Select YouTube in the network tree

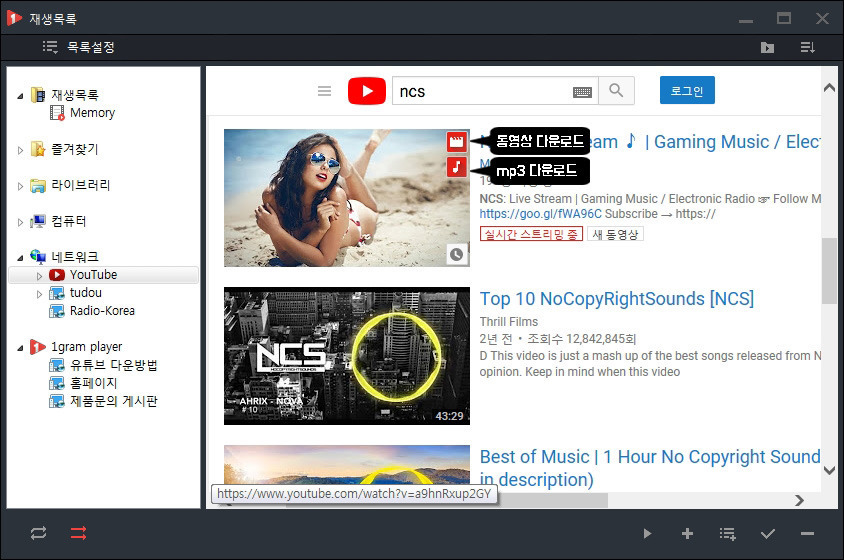coord(93,275)
